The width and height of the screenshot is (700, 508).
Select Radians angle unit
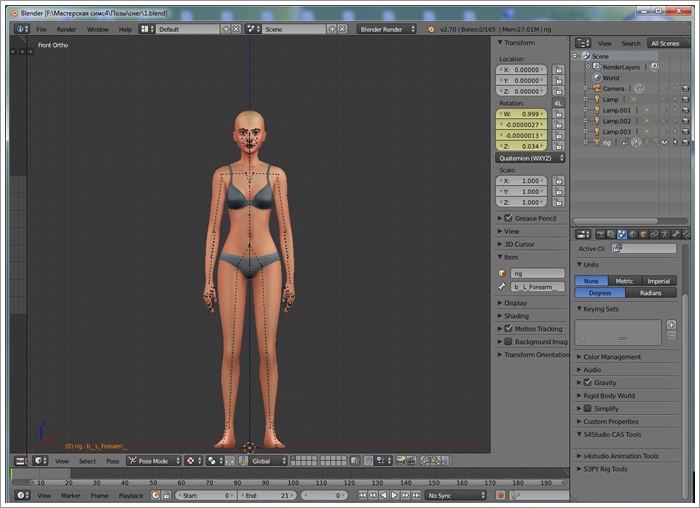pos(650,293)
